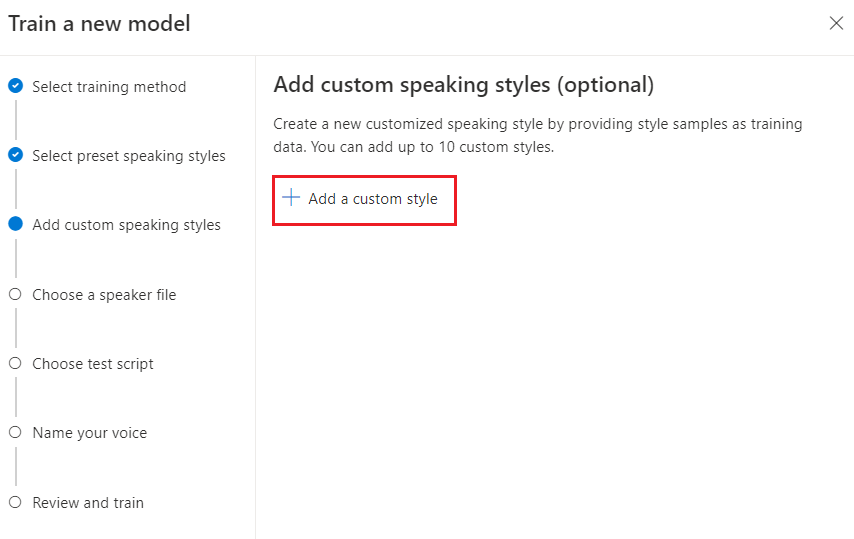Click the Review and train step circle

click(x=15, y=502)
